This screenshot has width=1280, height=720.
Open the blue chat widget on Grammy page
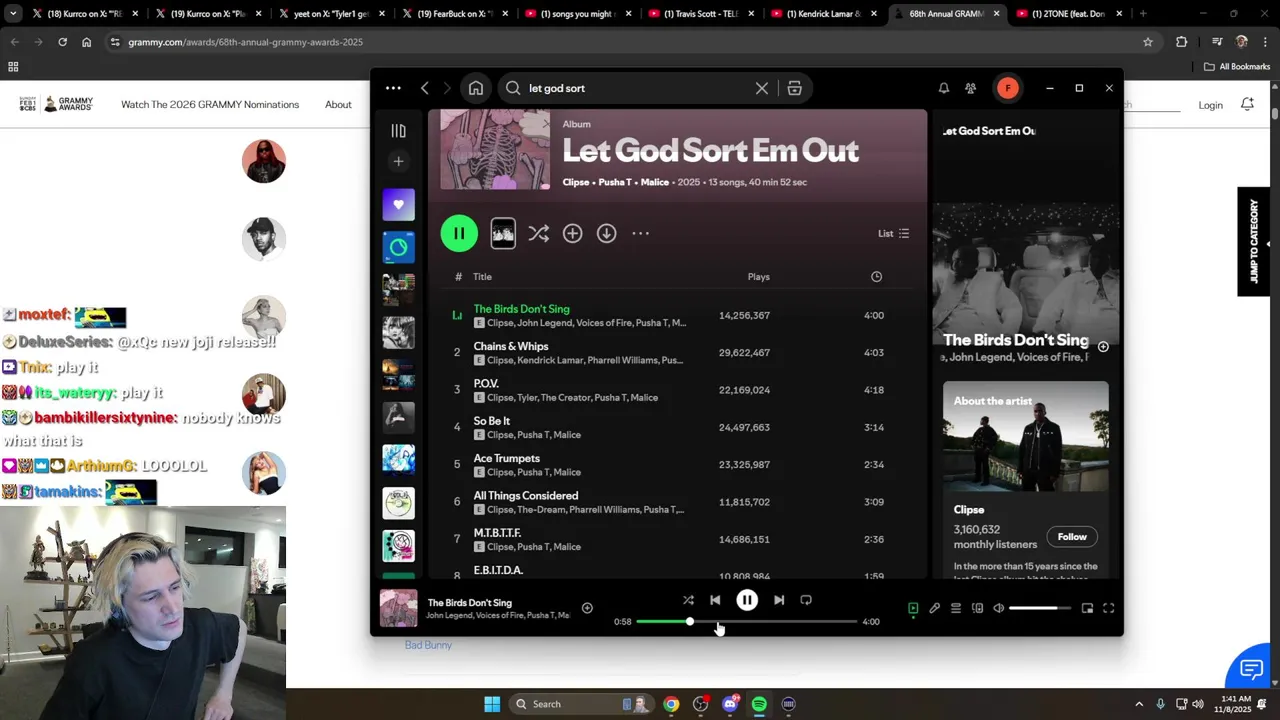pyautogui.click(x=1251, y=668)
